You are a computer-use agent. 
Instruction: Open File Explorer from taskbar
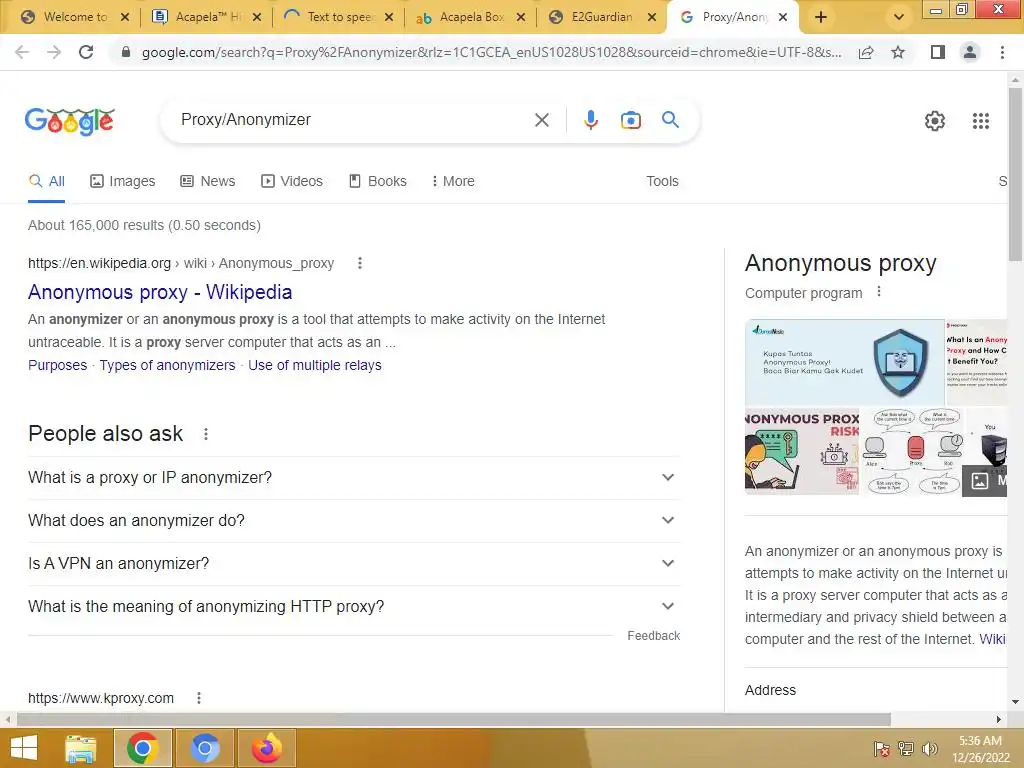80,748
